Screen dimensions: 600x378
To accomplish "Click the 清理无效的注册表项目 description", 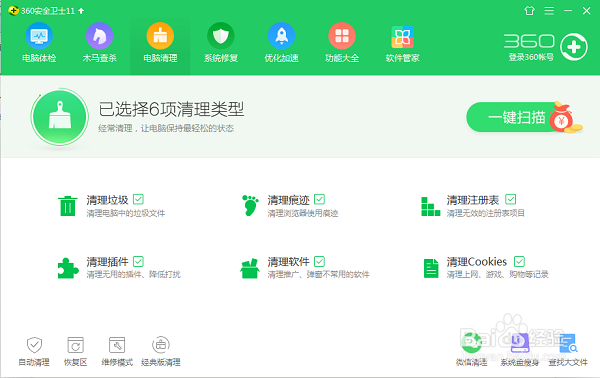I will [x=486, y=213].
